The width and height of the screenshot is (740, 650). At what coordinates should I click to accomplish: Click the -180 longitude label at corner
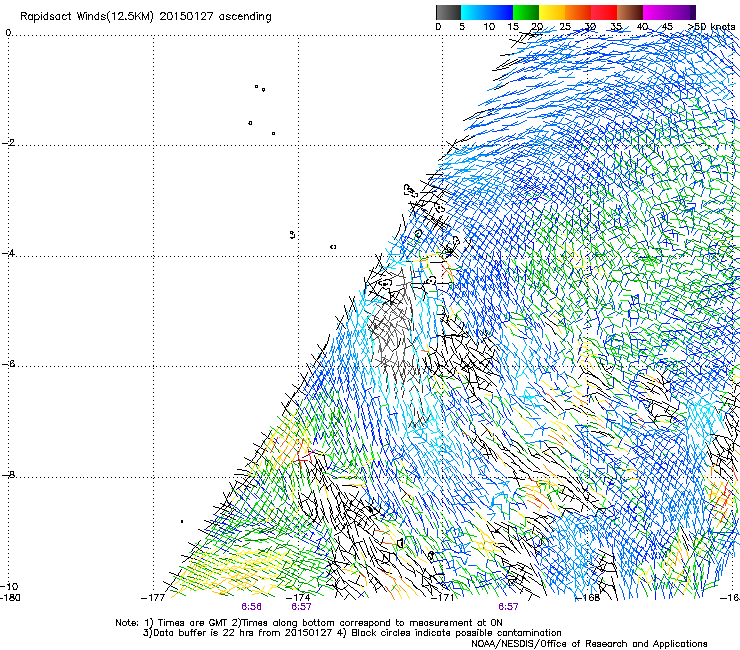point(10,598)
